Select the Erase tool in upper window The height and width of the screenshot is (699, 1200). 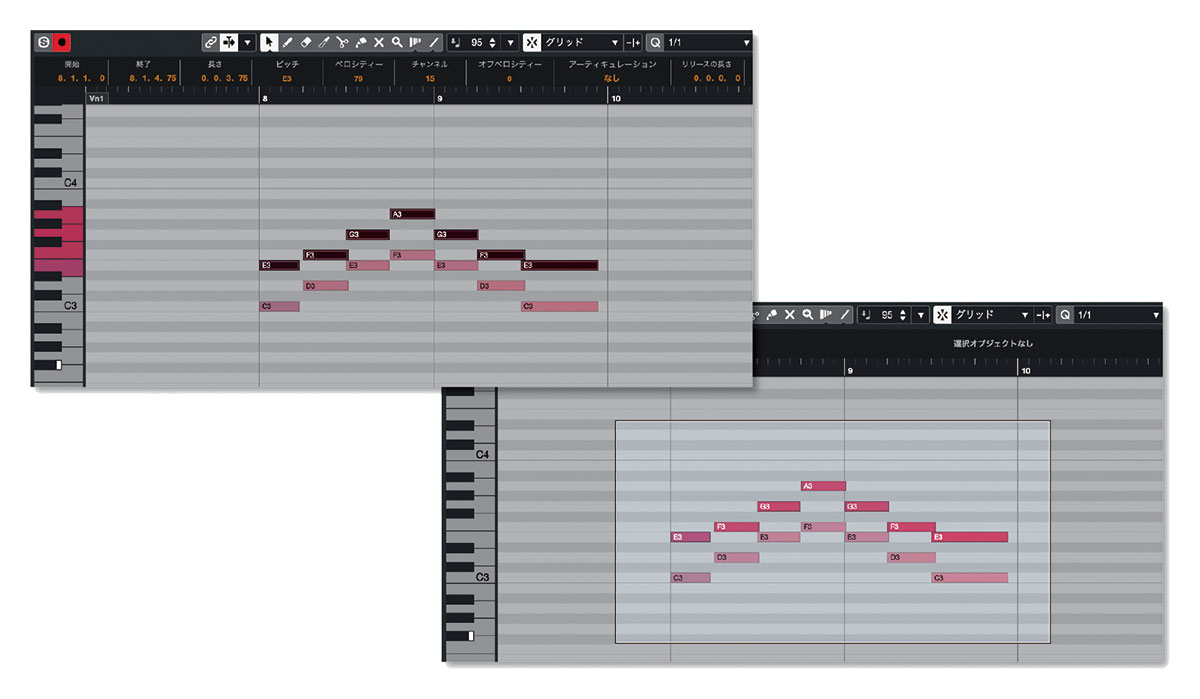point(306,42)
